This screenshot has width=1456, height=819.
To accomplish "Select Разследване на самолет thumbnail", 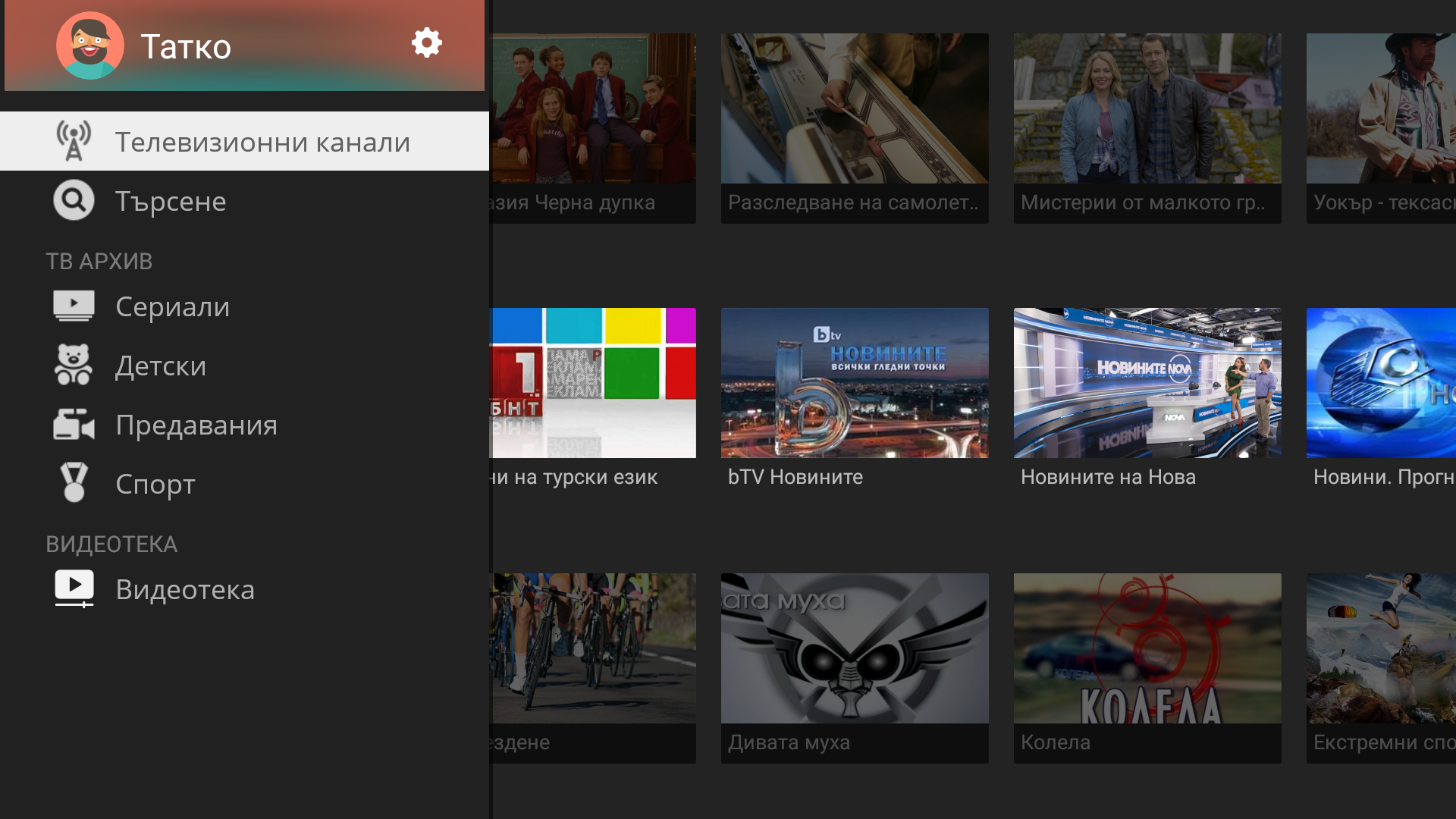I will tap(855, 108).
